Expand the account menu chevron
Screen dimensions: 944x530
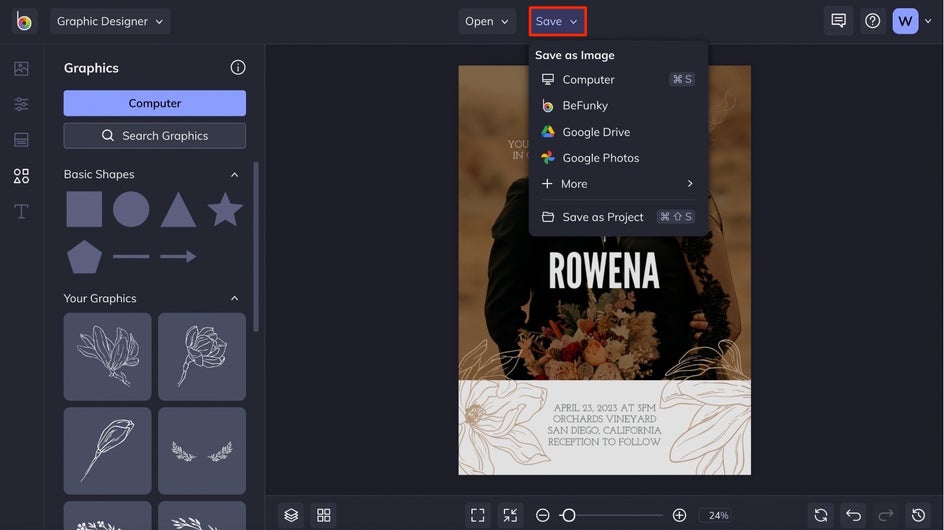928,21
